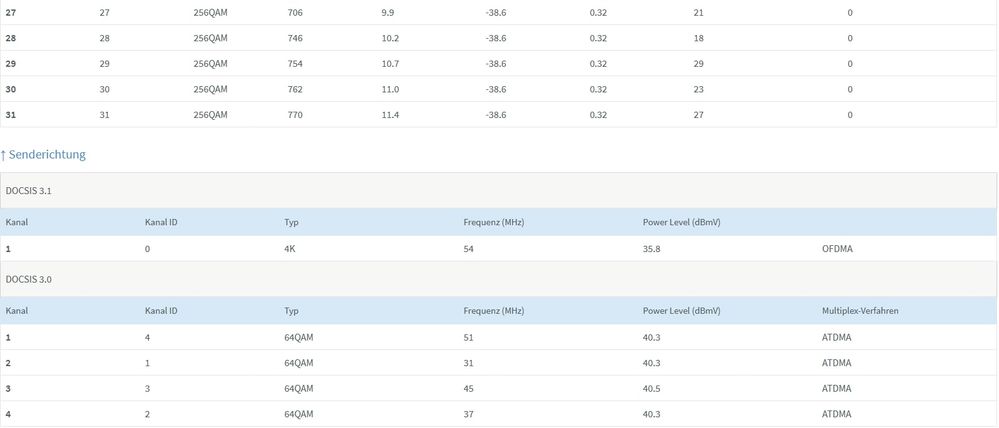
Task: Click power level 40.3 in the 51 MHz row
Action: pos(652,338)
